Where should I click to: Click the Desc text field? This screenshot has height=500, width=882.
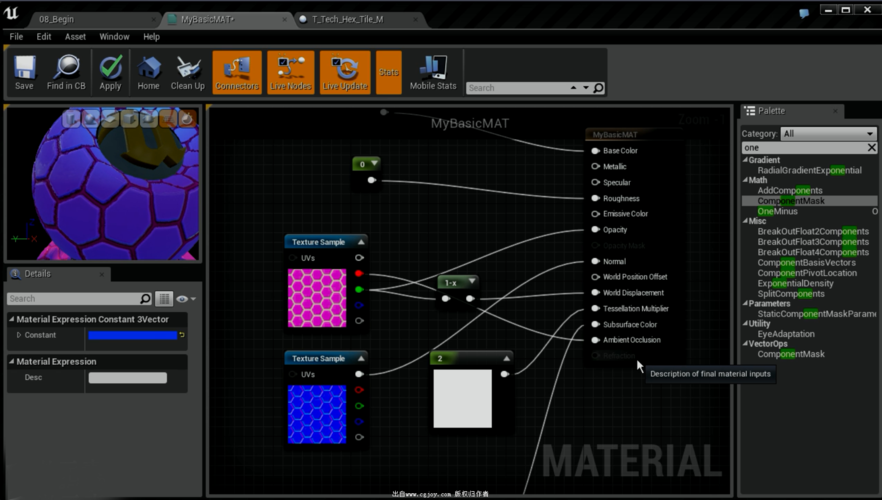(x=127, y=378)
